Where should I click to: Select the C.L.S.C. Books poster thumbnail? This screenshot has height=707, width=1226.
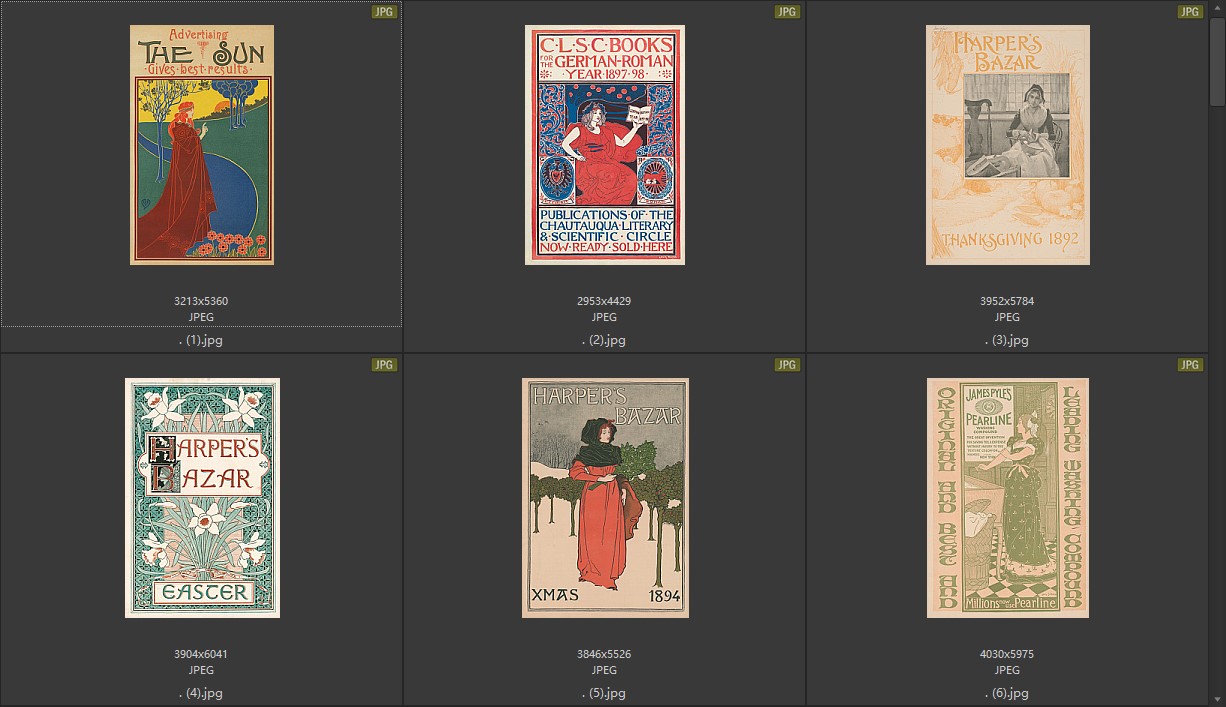pos(604,145)
